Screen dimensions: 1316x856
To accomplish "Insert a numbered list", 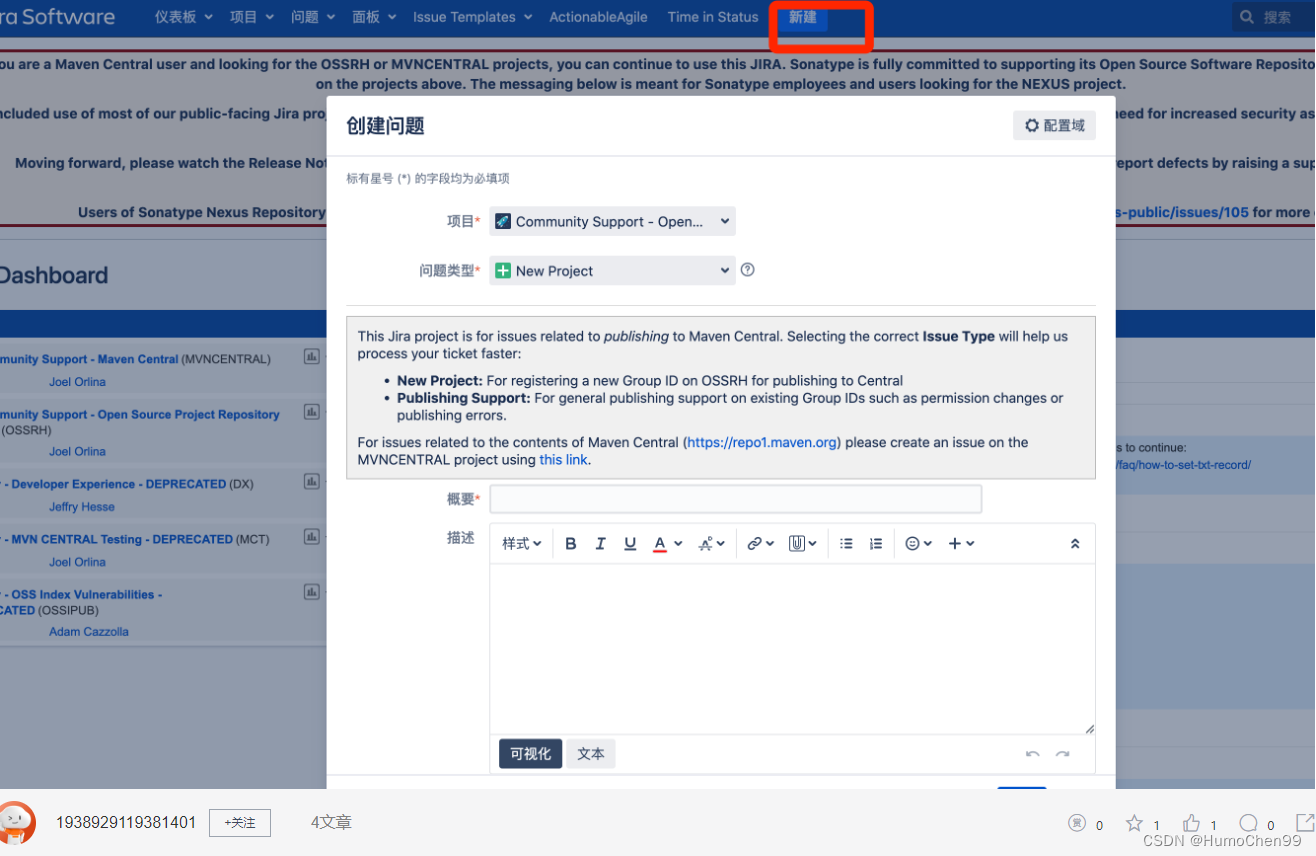I will (876, 544).
